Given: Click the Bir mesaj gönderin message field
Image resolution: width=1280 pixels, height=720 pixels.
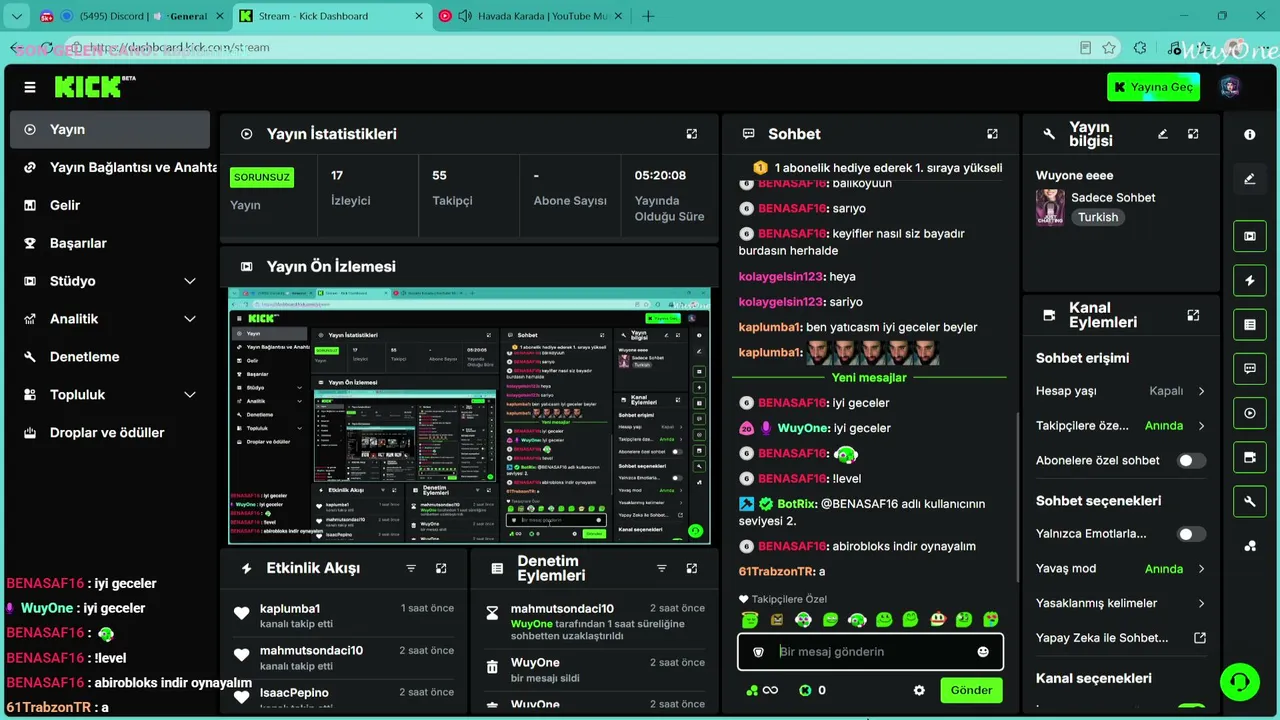Looking at the screenshot, I should coord(872,652).
